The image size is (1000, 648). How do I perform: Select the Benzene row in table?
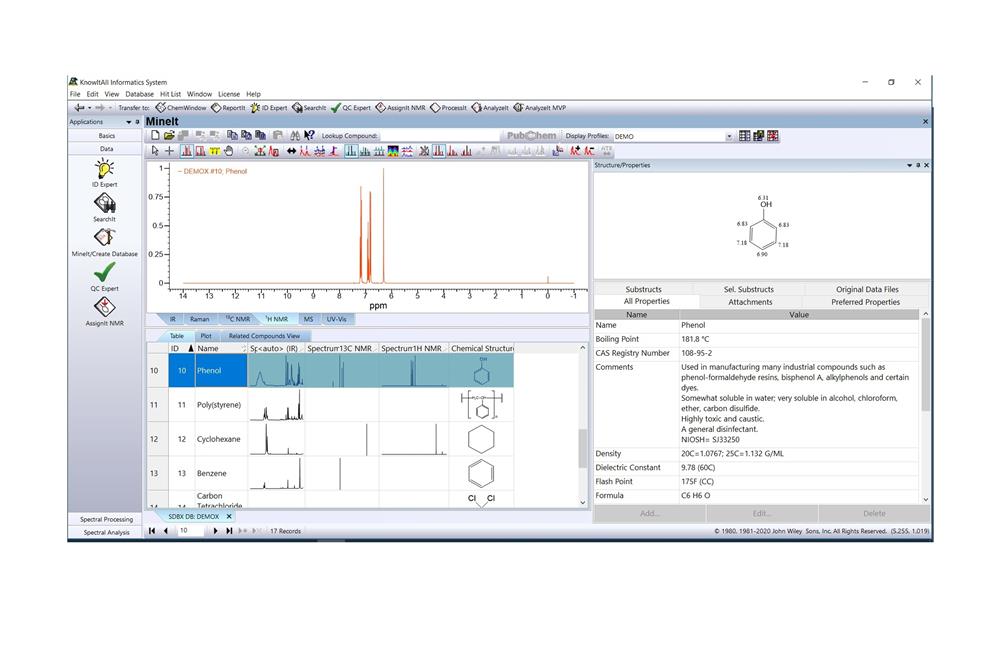[210, 473]
